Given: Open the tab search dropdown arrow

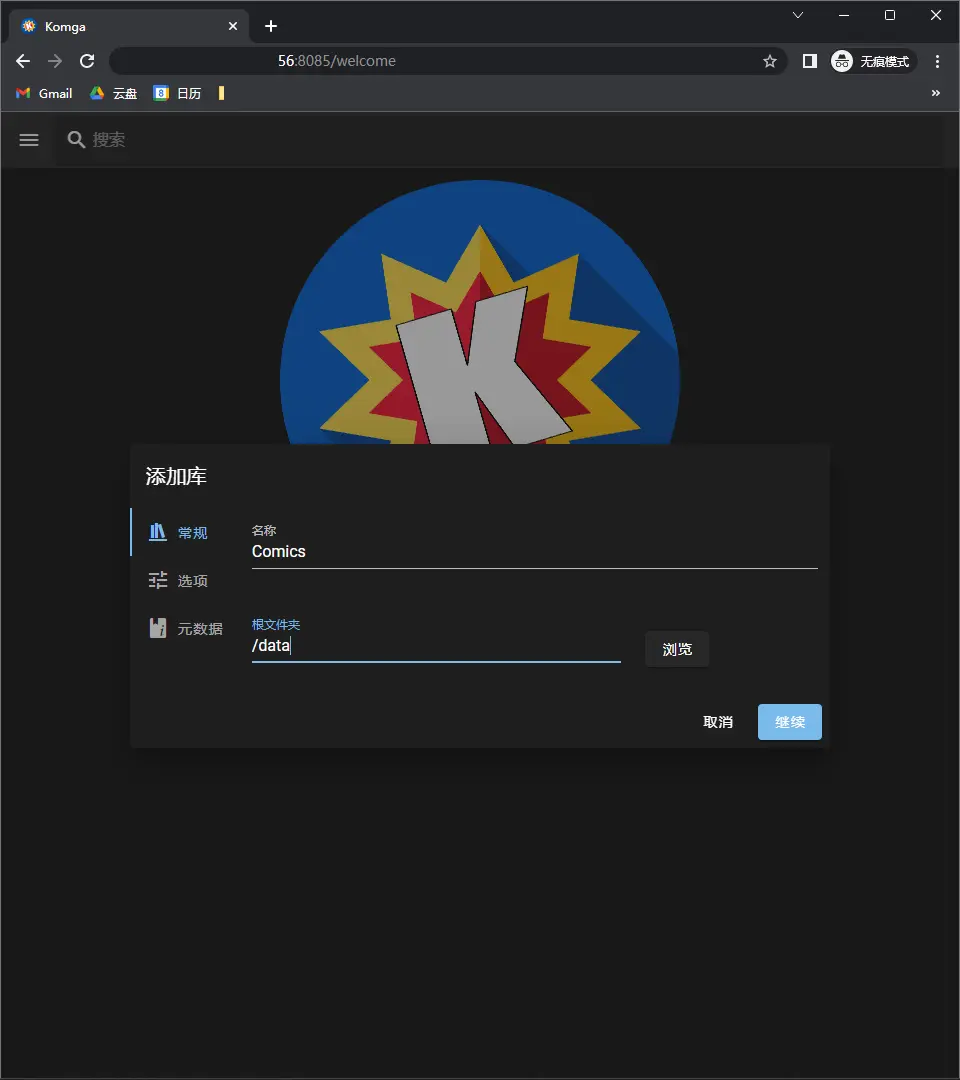Looking at the screenshot, I should (x=798, y=15).
